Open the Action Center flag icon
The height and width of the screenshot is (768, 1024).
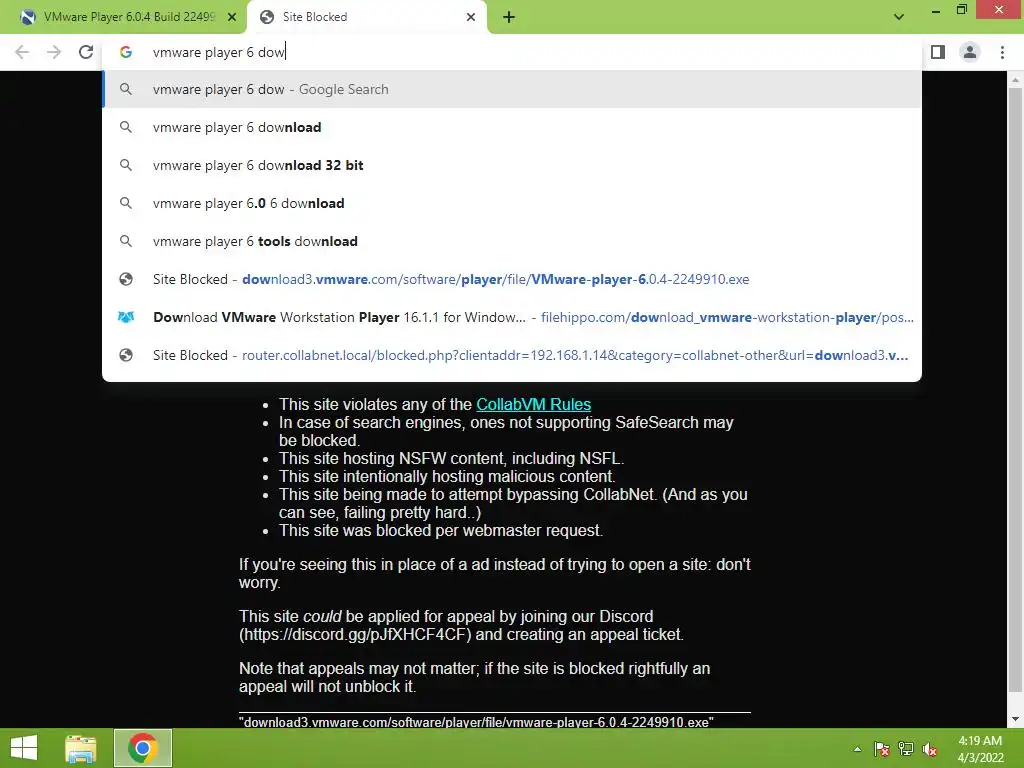pyautogui.click(x=881, y=749)
